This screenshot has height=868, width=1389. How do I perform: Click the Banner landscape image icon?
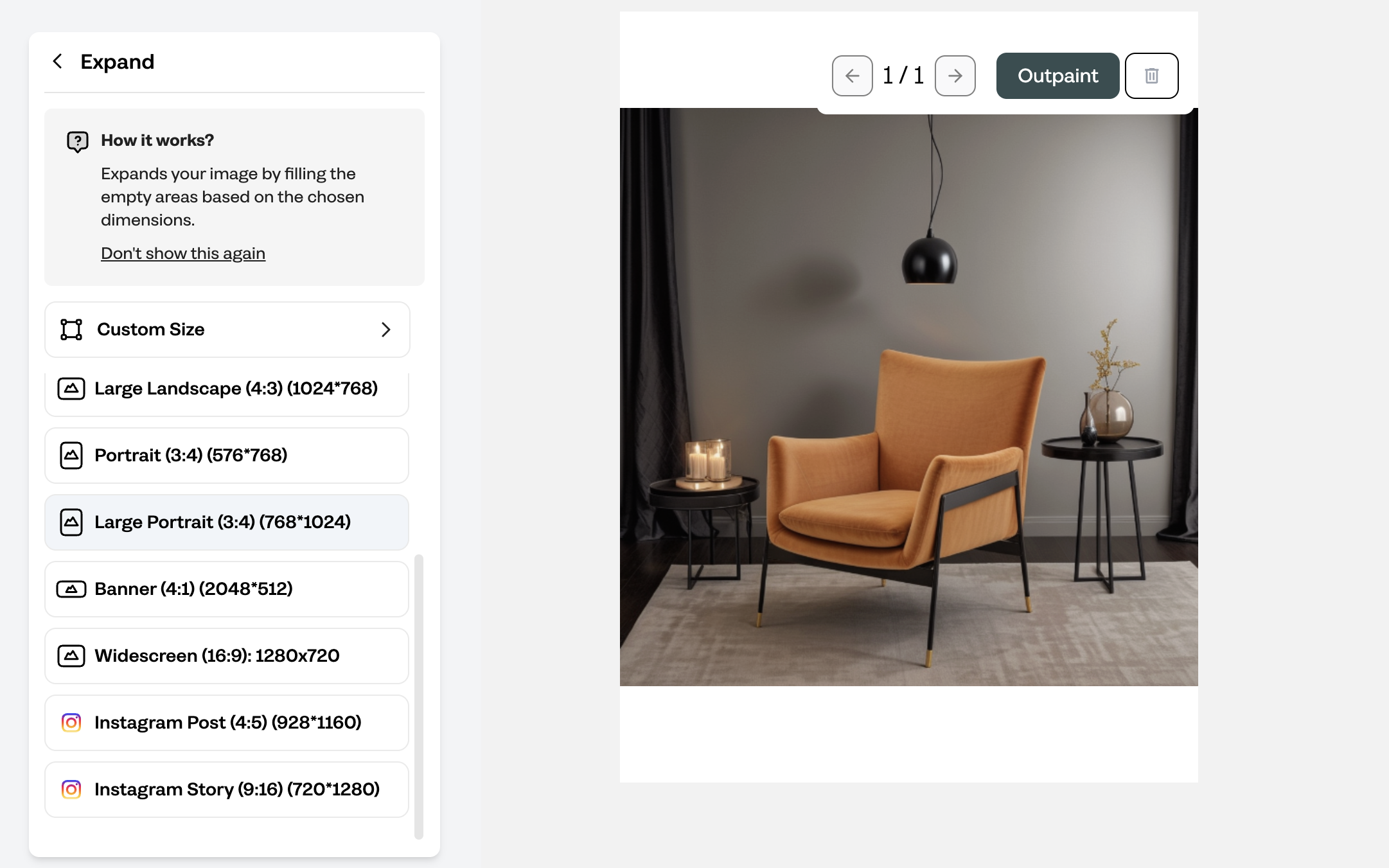tap(71, 589)
